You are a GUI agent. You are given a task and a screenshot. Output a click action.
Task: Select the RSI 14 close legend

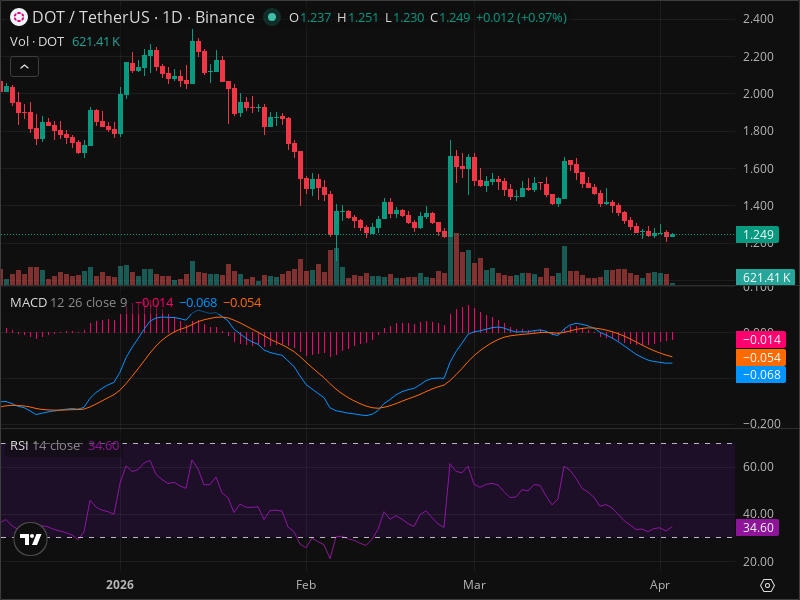pyautogui.click(x=45, y=446)
